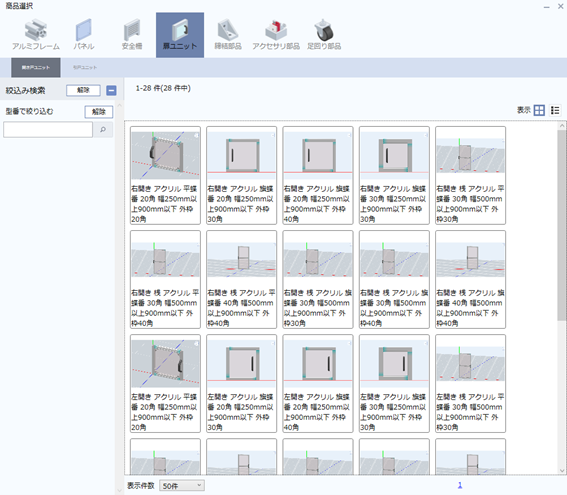Switch to the 開き戸ユニット sub-tab

click(x=36, y=68)
